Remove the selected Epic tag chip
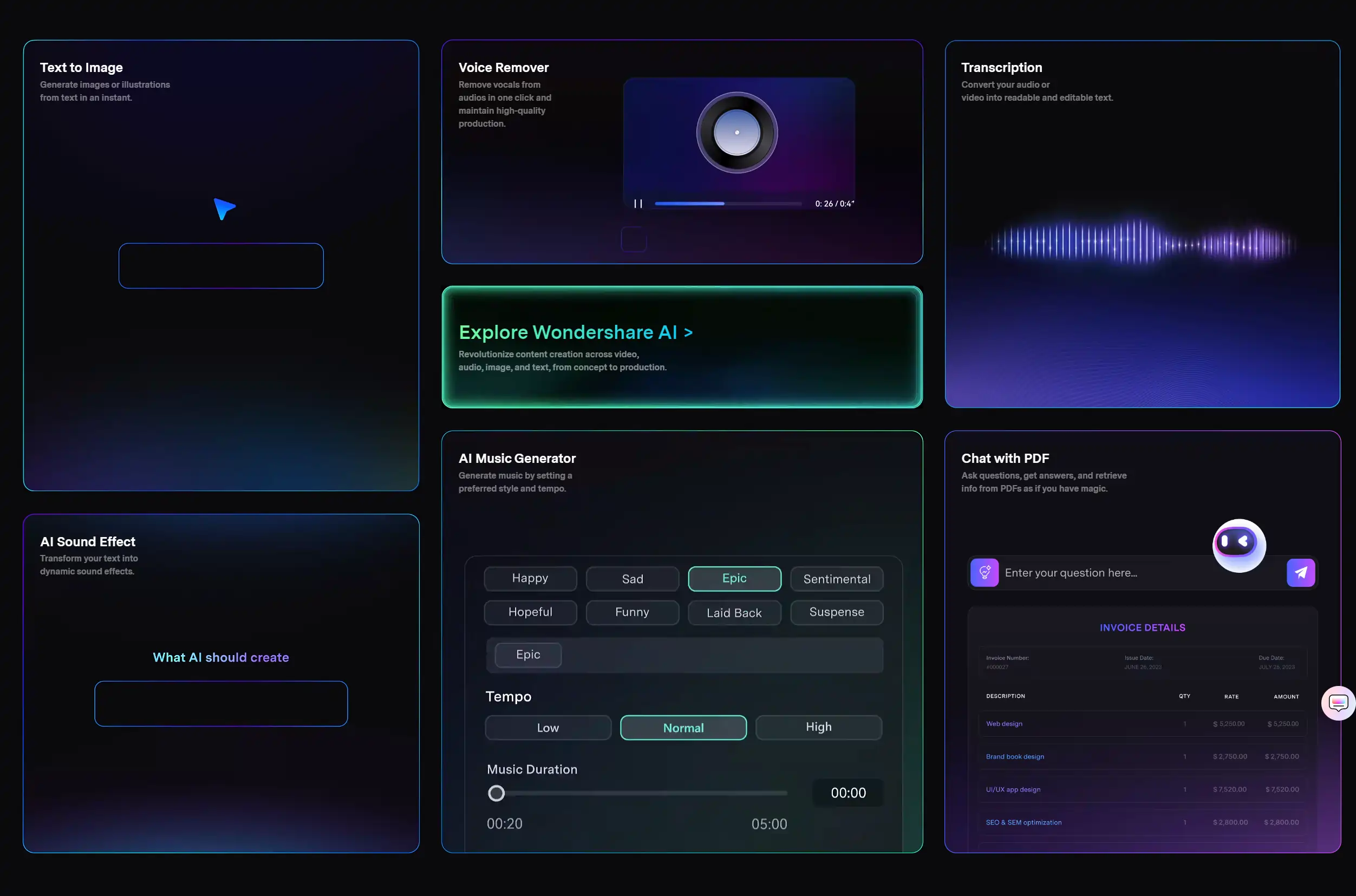 (x=528, y=655)
